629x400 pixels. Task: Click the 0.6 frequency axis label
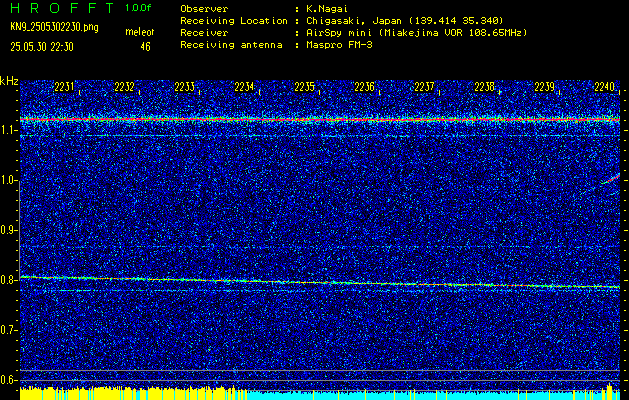click(8, 380)
